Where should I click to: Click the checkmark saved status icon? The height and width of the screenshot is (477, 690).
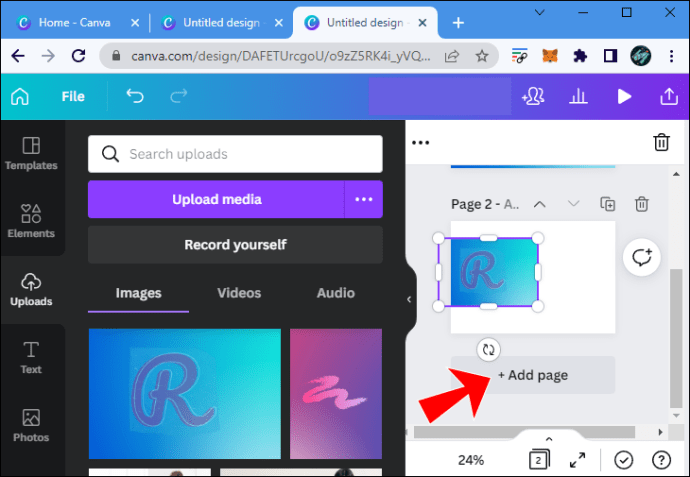click(x=624, y=460)
